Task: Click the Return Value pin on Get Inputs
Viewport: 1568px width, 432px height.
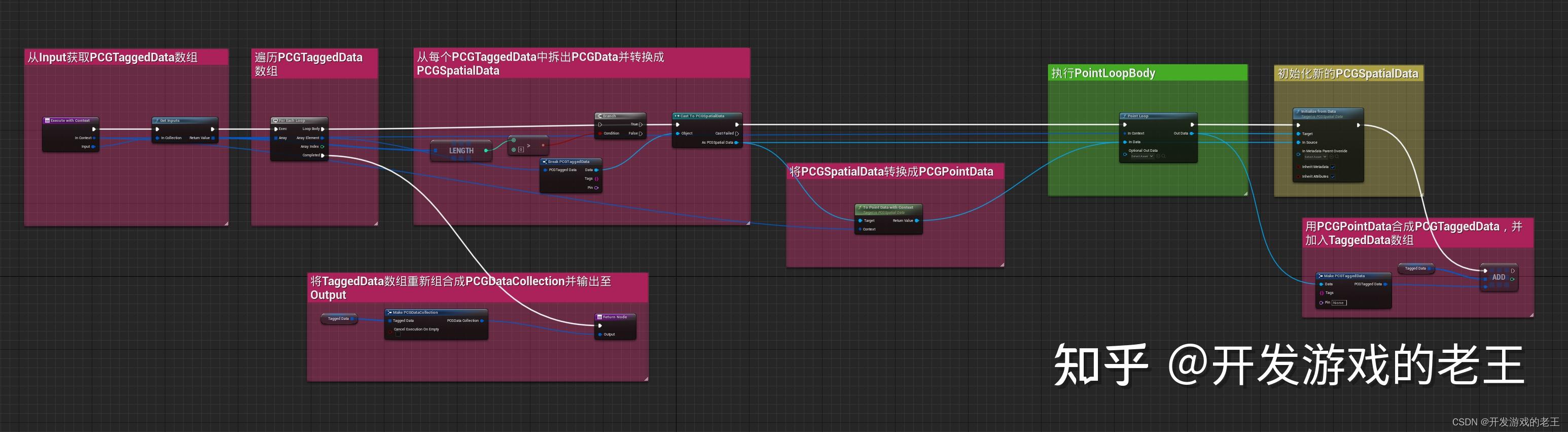Action: (212, 138)
